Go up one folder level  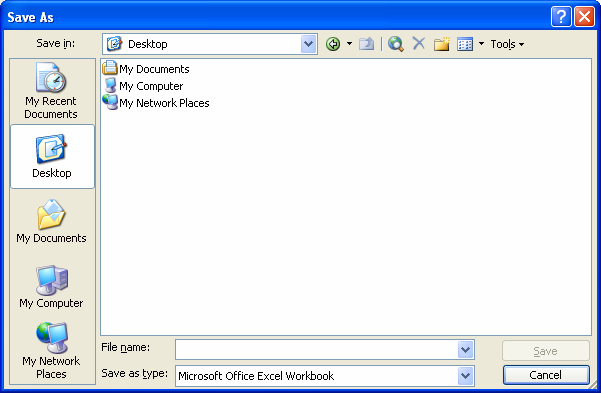tap(366, 44)
